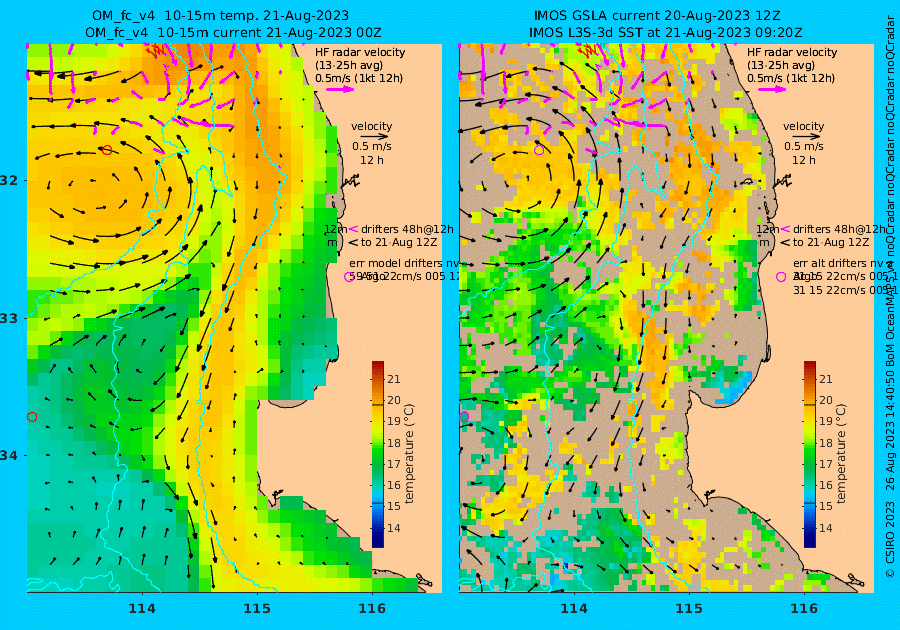Click the 'temperature (°C)' label of the left color bar

(409, 453)
